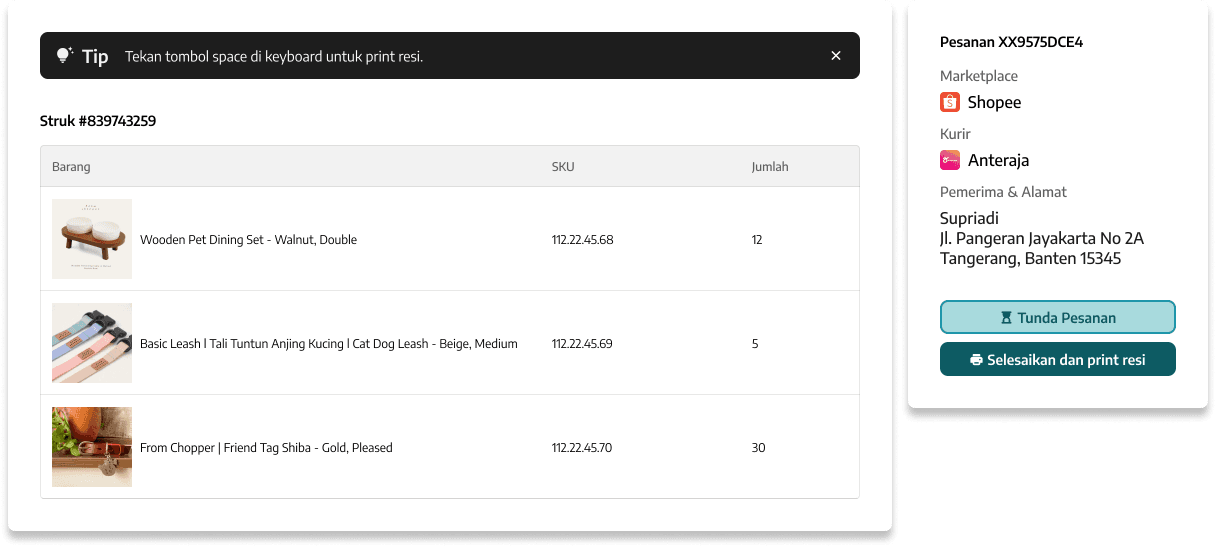Click printer icon on Selesaikan button

point(976,360)
